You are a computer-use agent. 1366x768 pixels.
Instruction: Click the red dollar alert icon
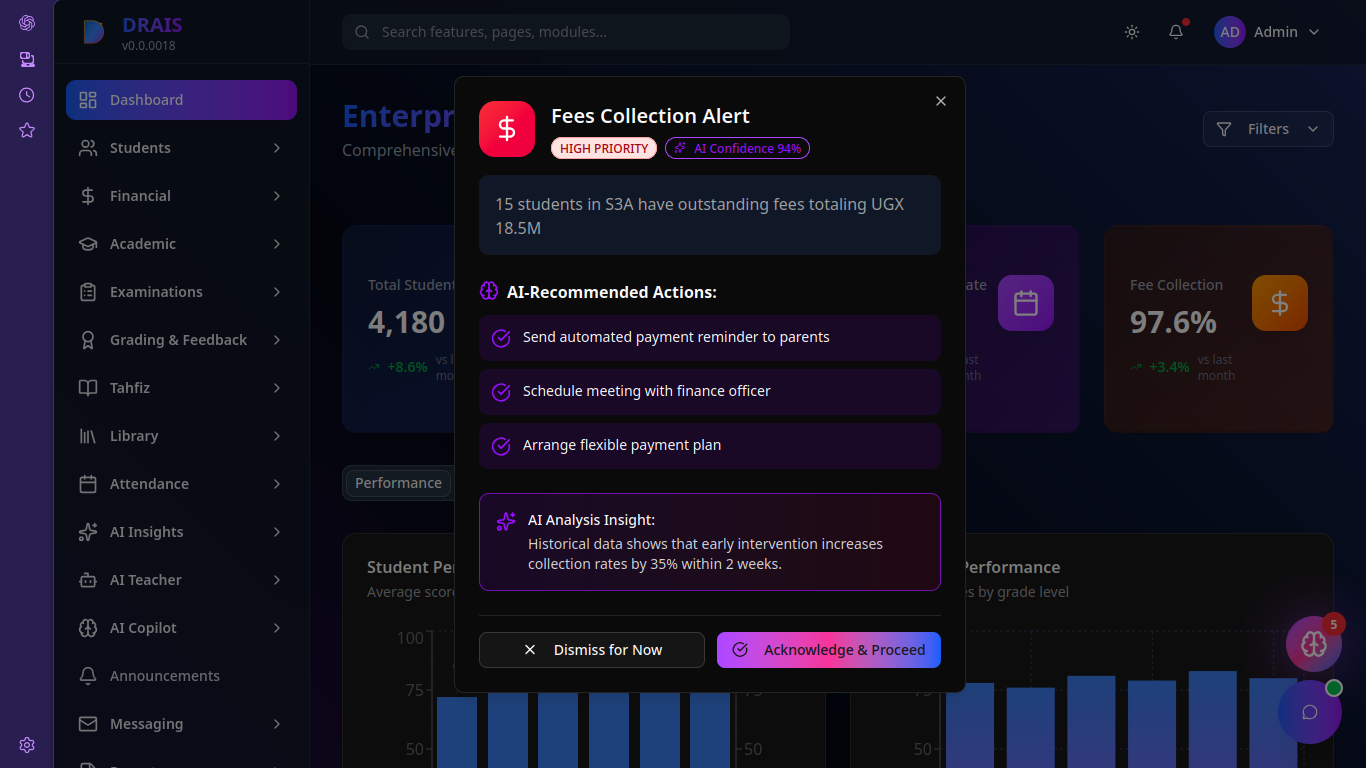point(507,129)
